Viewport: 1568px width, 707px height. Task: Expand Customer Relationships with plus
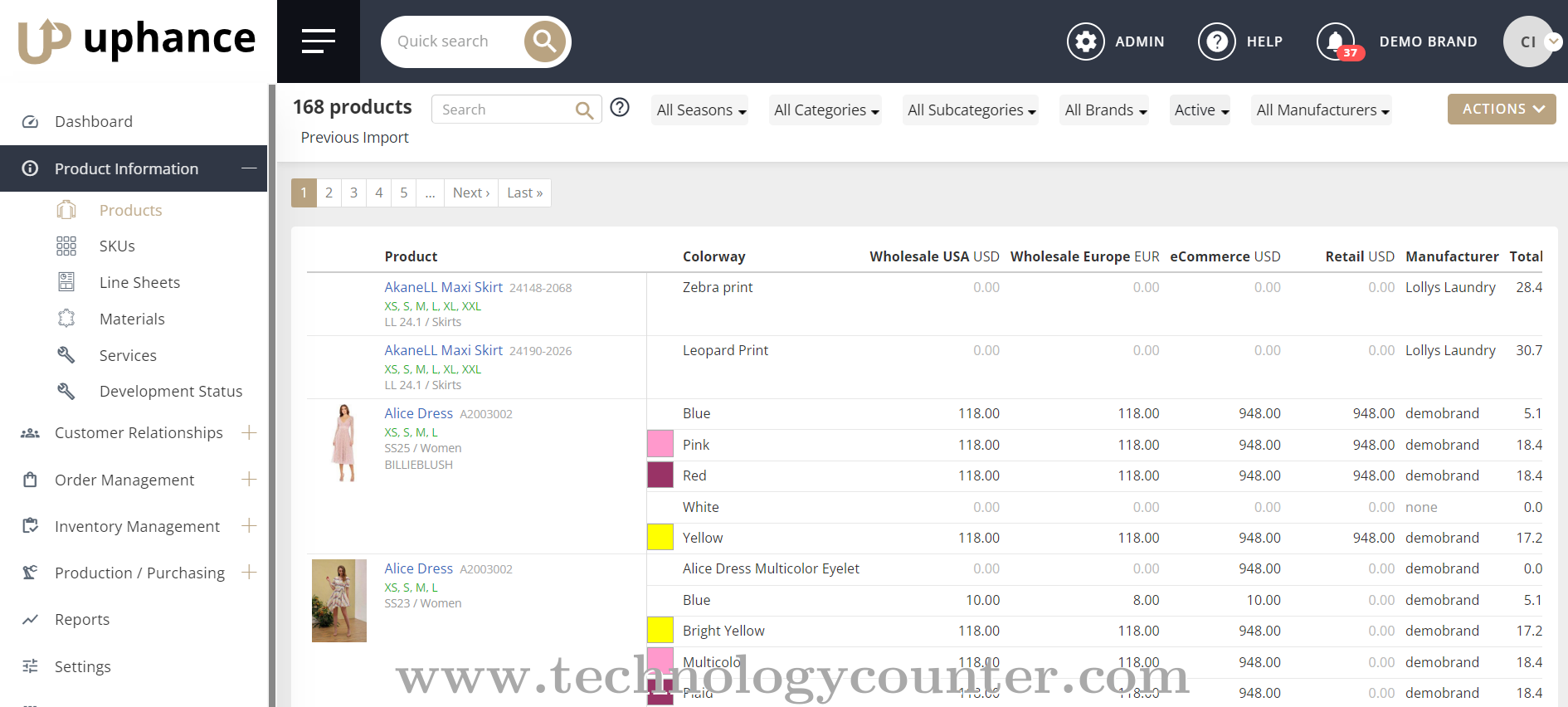249,432
